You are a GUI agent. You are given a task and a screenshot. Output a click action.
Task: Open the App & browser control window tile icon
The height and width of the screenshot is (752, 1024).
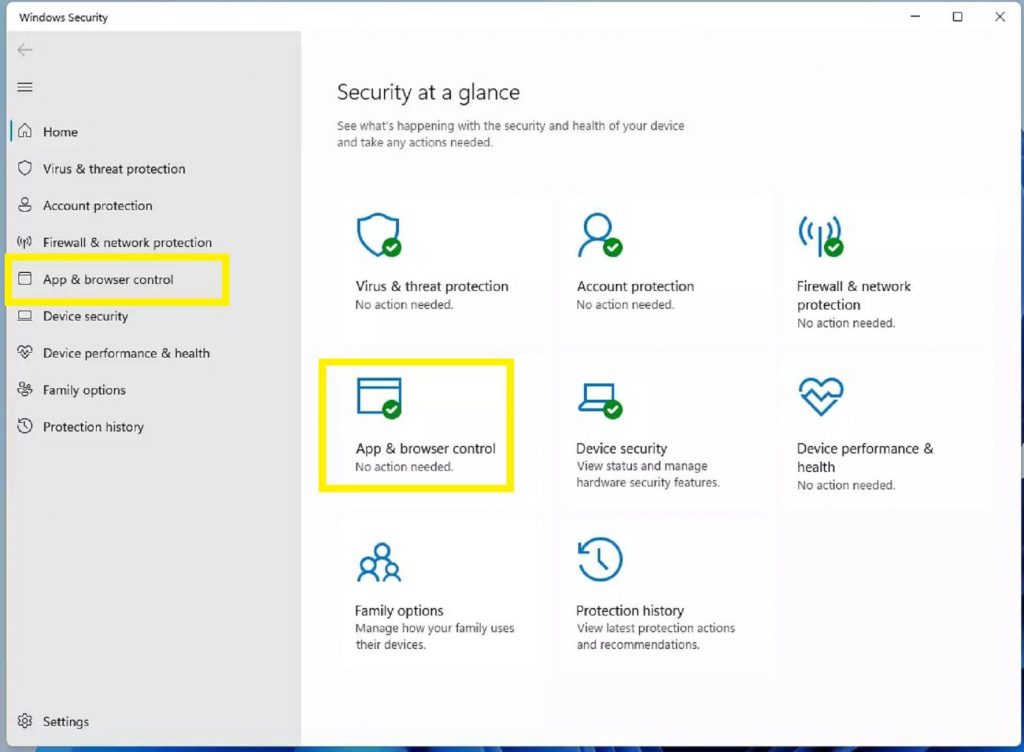click(379, 397)
